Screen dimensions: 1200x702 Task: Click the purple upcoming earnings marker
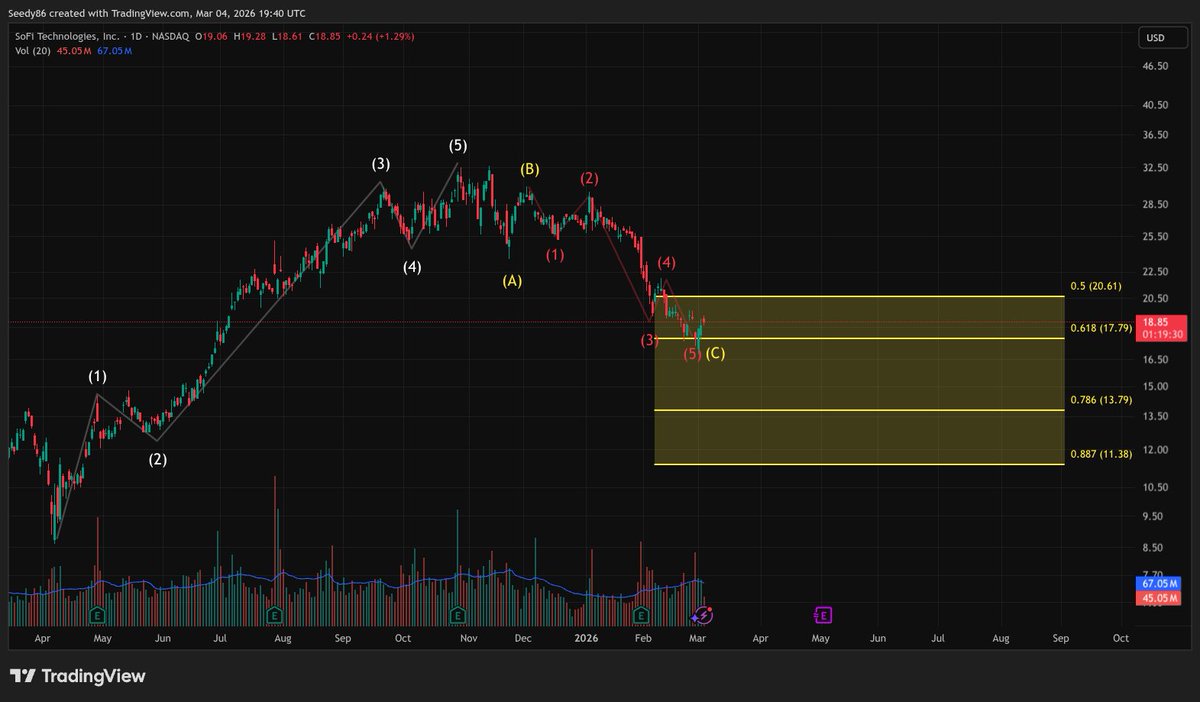click(822, 613)
